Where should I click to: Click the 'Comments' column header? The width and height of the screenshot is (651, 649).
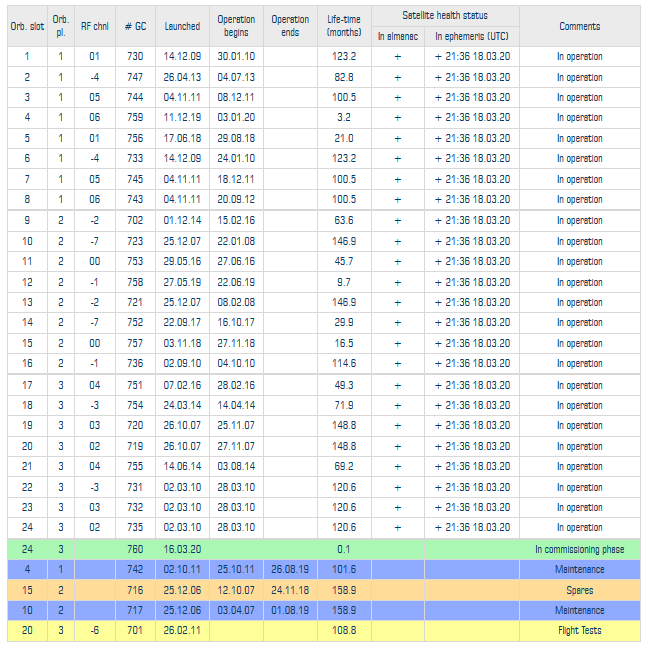point(580,26)
